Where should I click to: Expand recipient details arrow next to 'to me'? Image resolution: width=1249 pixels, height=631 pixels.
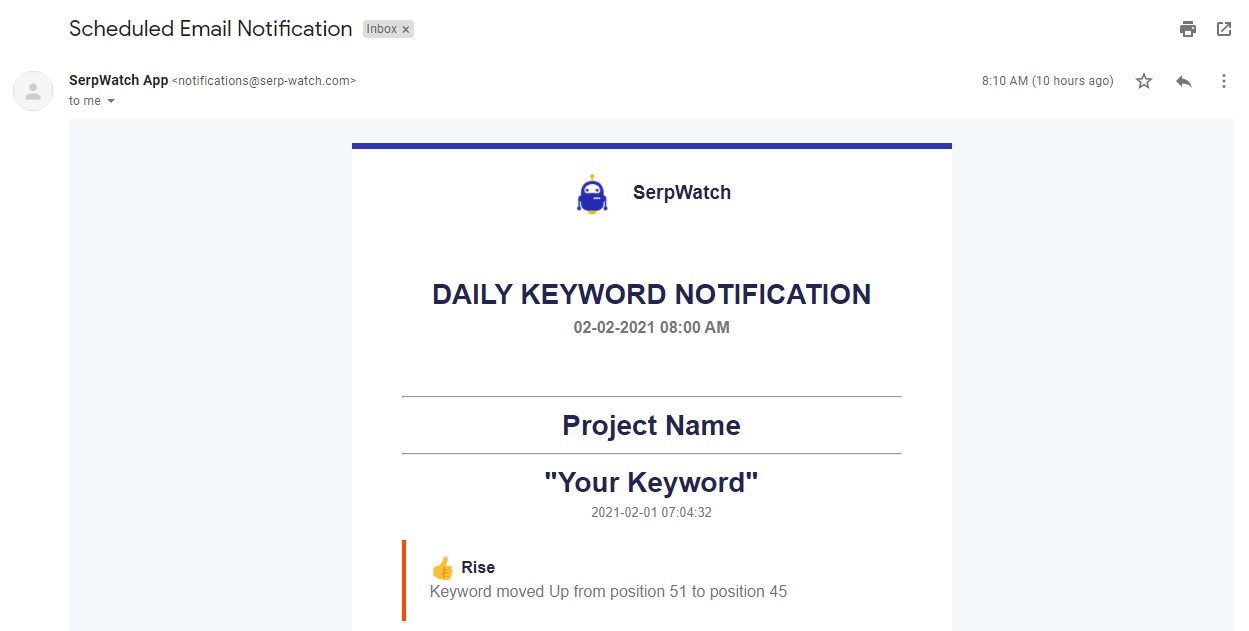click(x=111, y=101)
